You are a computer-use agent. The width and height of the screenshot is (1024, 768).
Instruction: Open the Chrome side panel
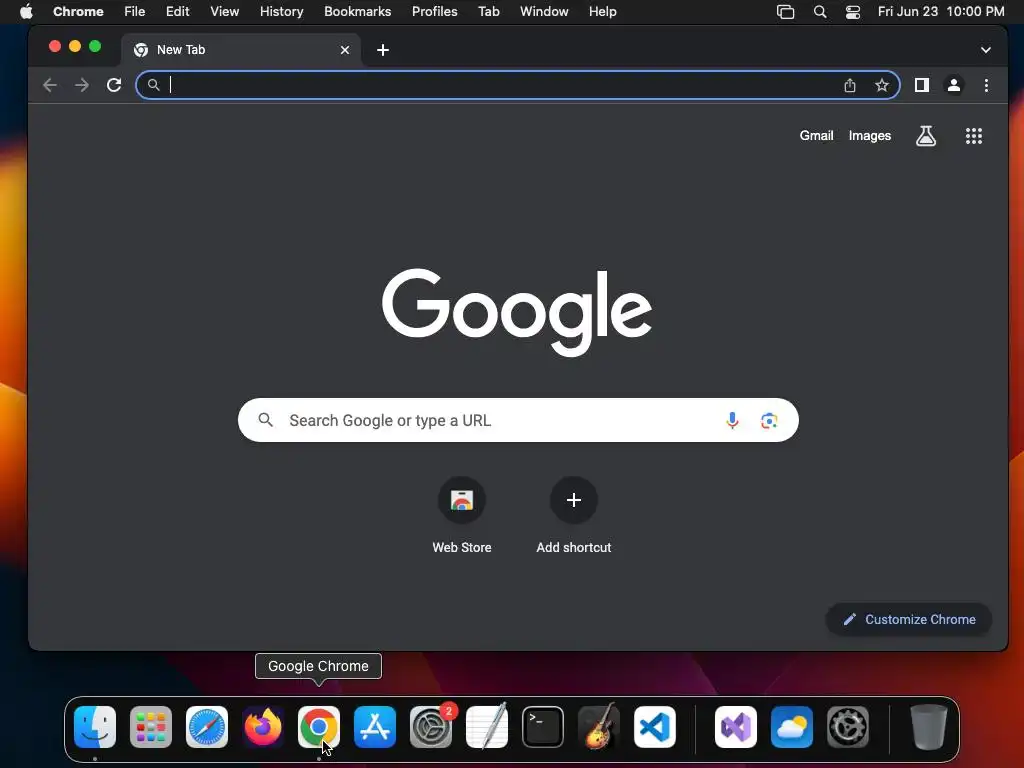coord(921,85)
